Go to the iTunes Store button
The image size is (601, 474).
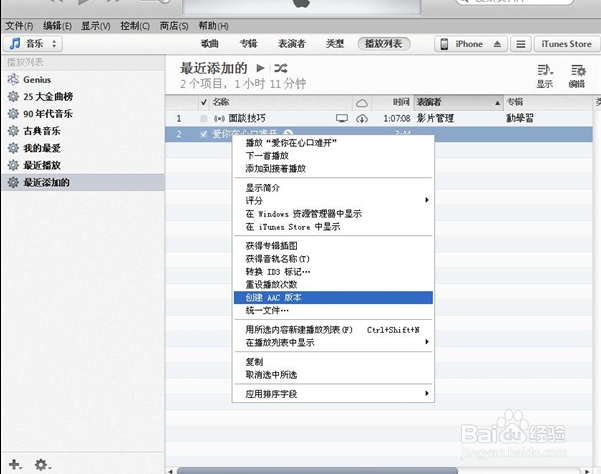coord(566,44)
